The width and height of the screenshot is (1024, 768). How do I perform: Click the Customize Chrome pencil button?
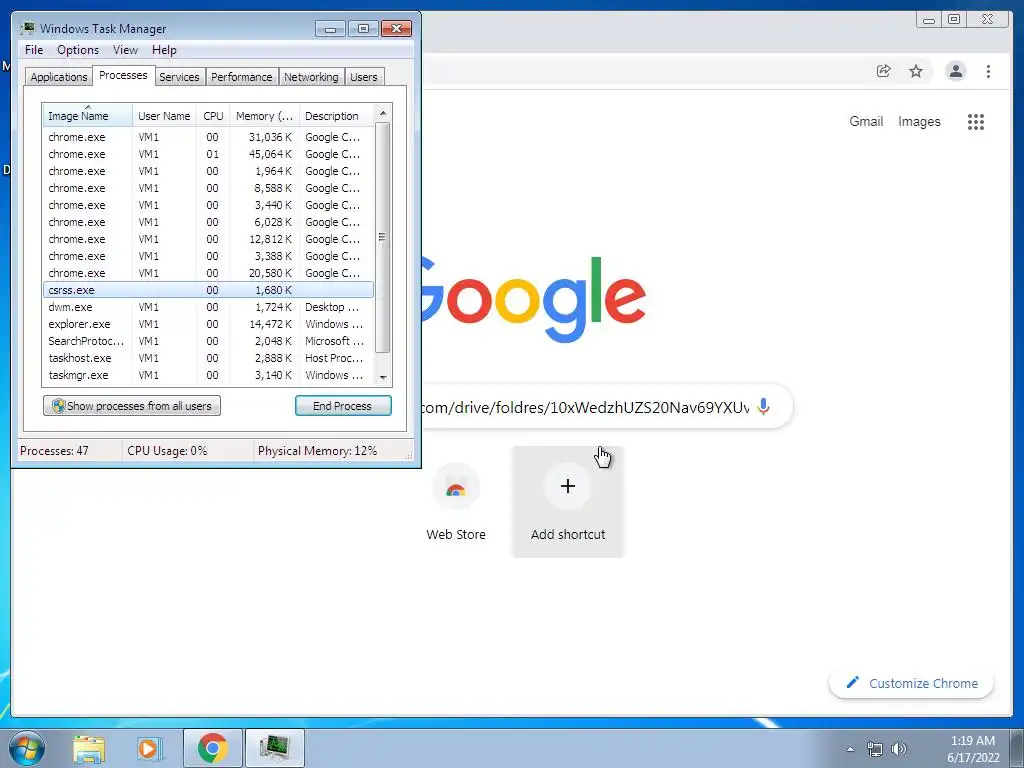(912, 683)
